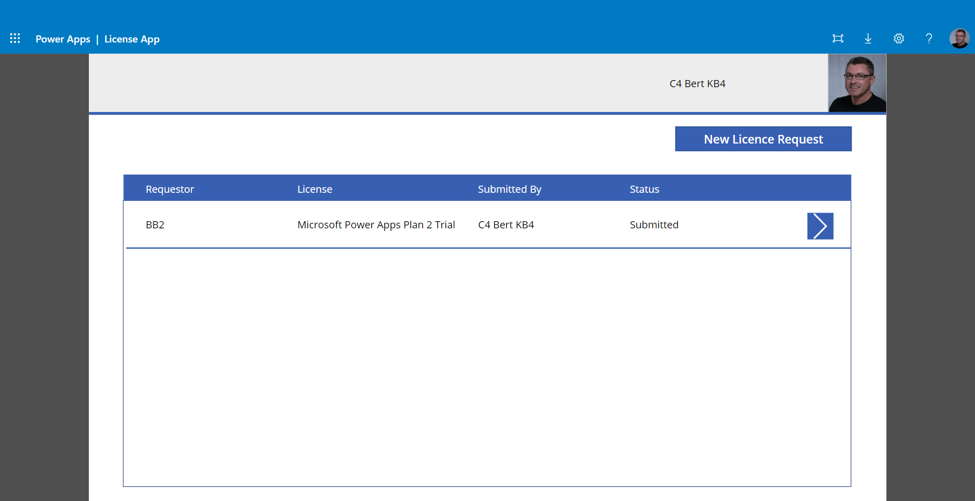This screenshot has width=975, height=501.
Task: Click the large user profile photo
Action: pyautogui.click(x=857, y=83)
